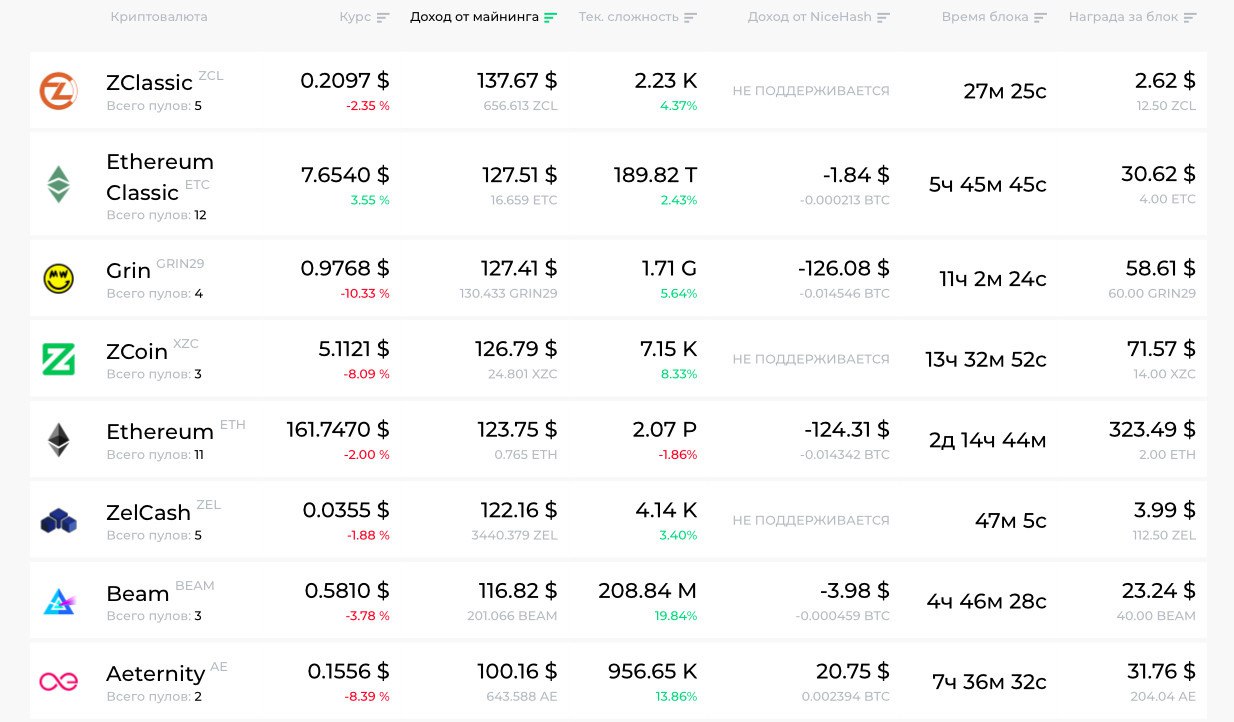Image resolution: width=1234 pixels, height=722 pixels.
Task: Click the Aeternity mining income 100.16 $
Action: tap(517, 671)
